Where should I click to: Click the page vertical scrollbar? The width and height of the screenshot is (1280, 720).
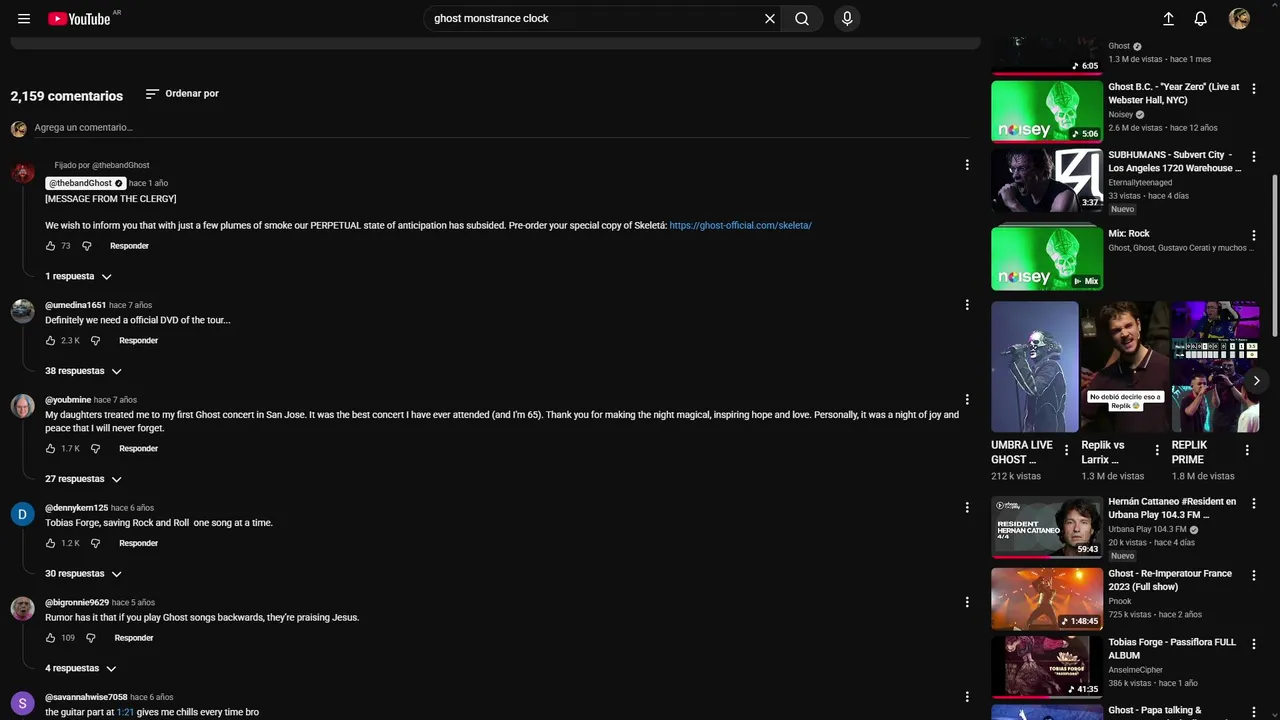point(1275,257)
